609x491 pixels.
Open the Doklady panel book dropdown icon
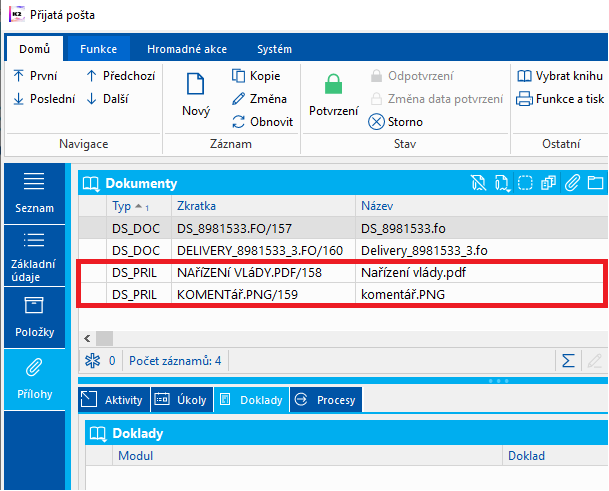pyautogui.click(x=98, y=434)
